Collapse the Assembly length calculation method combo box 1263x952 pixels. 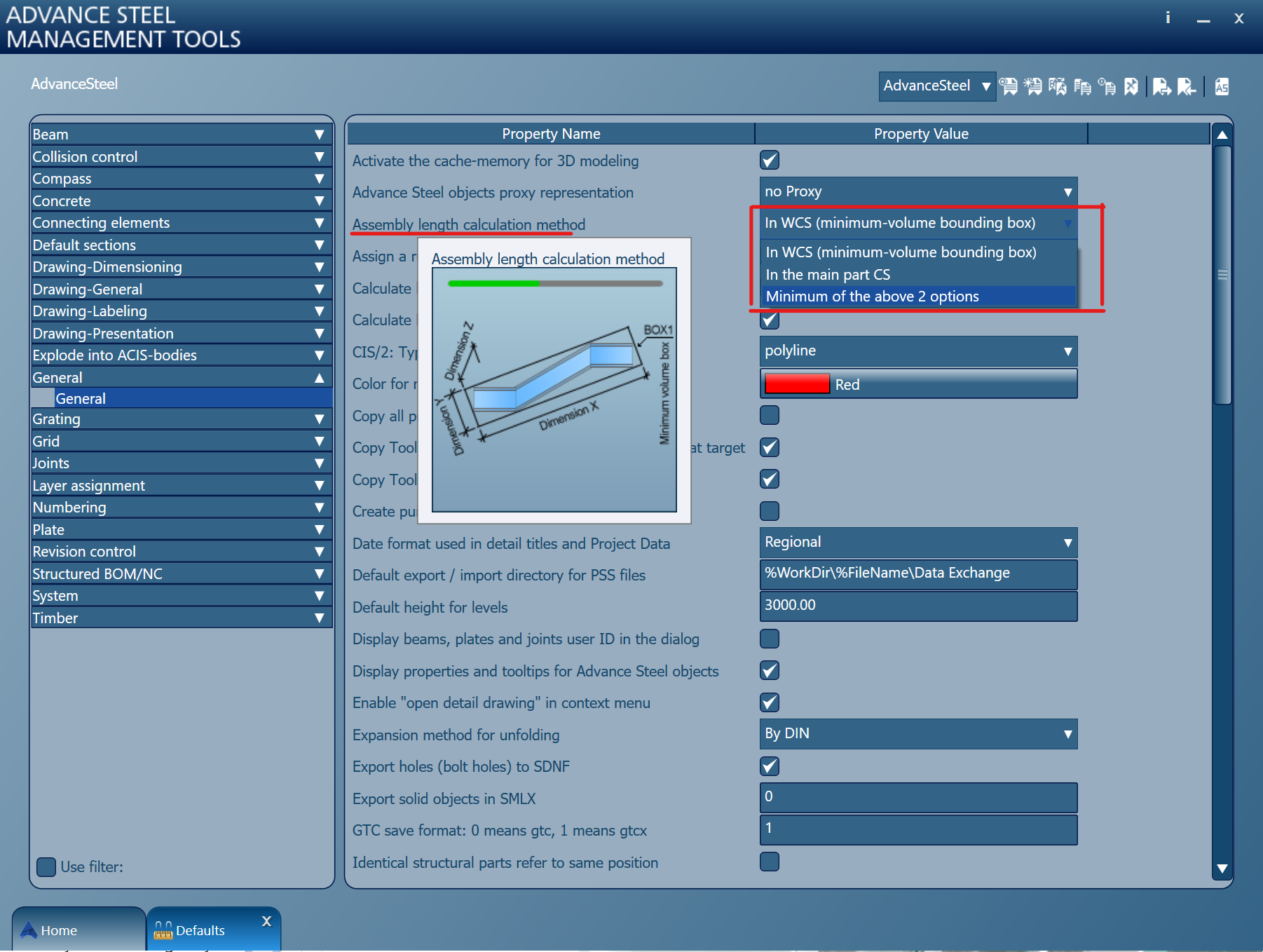pos(918,223)
